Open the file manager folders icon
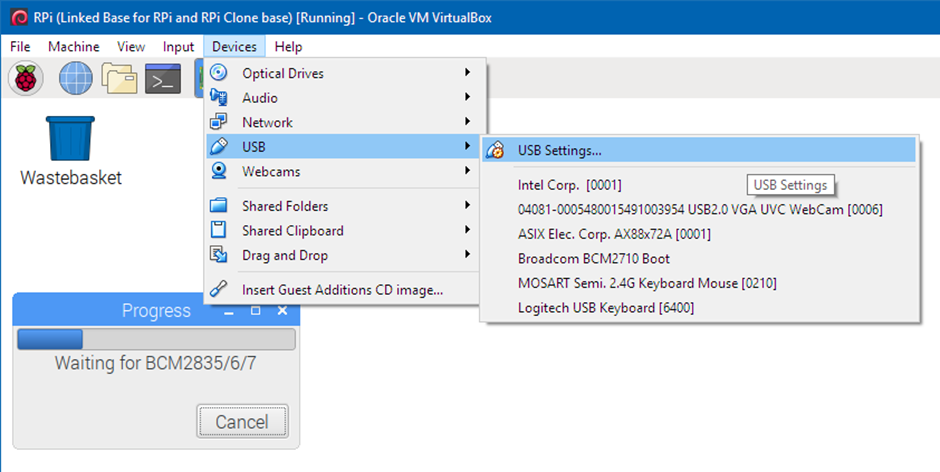This screenshot has width=940, height=472. tap(119, 78)
